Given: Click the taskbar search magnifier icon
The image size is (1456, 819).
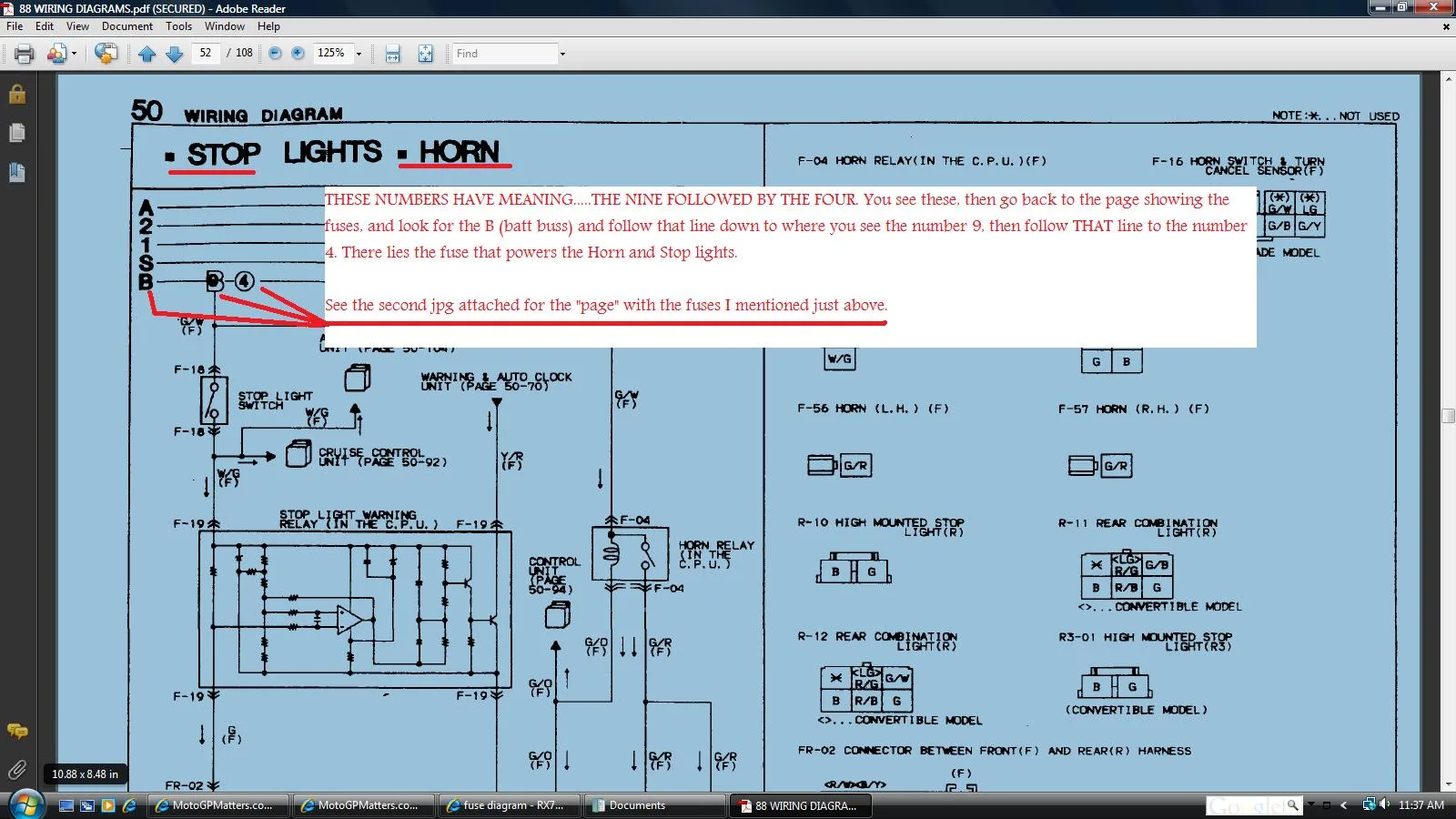Looking at the screenshot, I should (1292, 805).
